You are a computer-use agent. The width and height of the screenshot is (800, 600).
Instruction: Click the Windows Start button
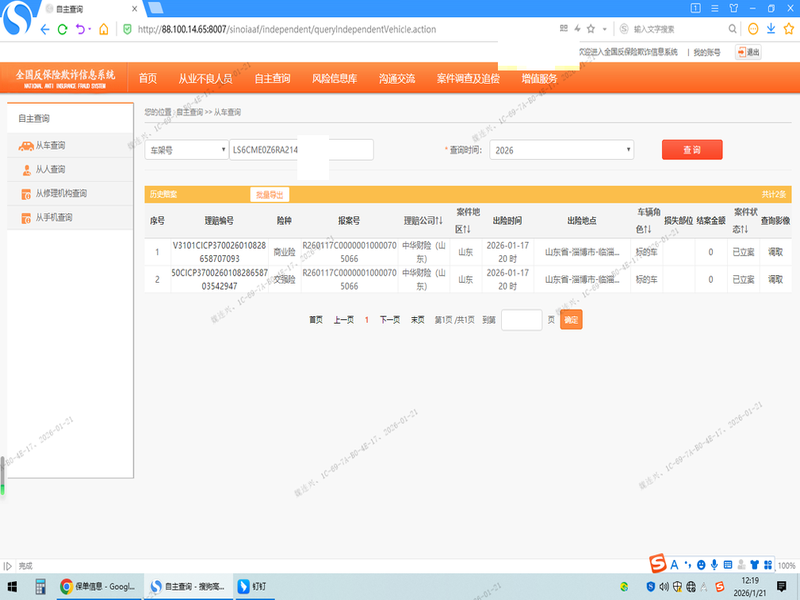coord(14,586)
